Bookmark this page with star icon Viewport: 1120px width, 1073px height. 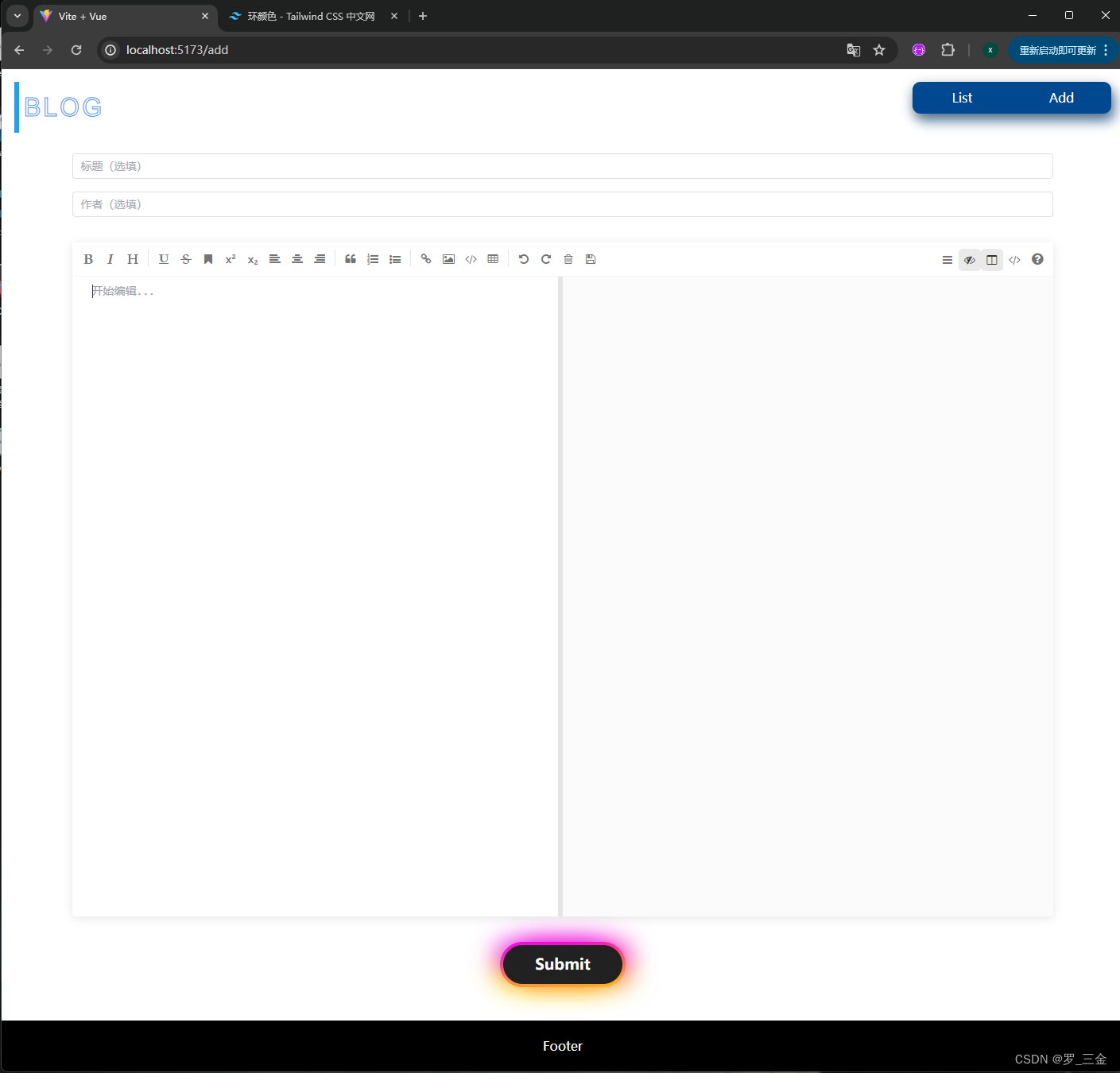click(879, 50)
